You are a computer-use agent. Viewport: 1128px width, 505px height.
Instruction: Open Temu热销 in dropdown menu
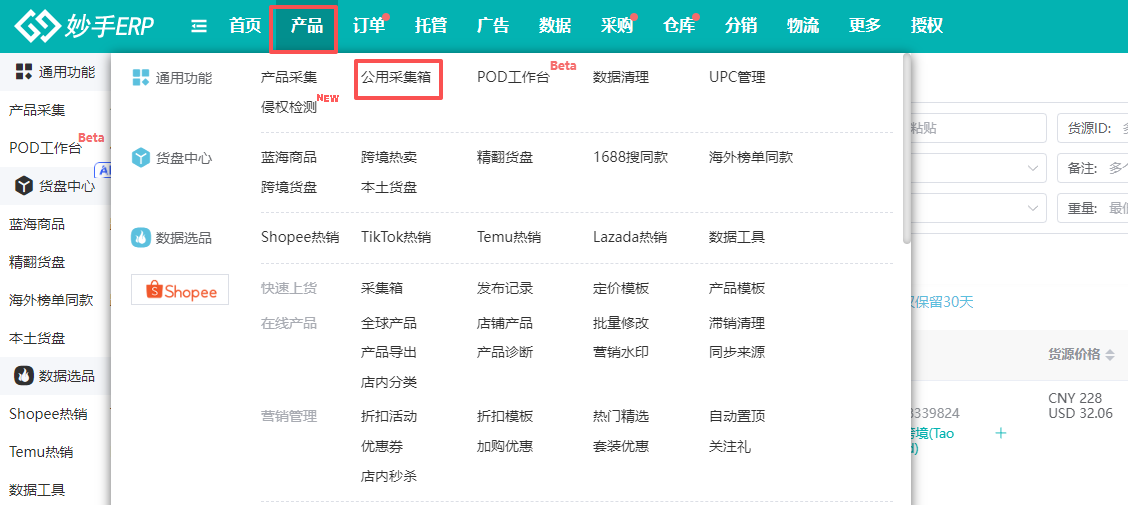[509, 237]
